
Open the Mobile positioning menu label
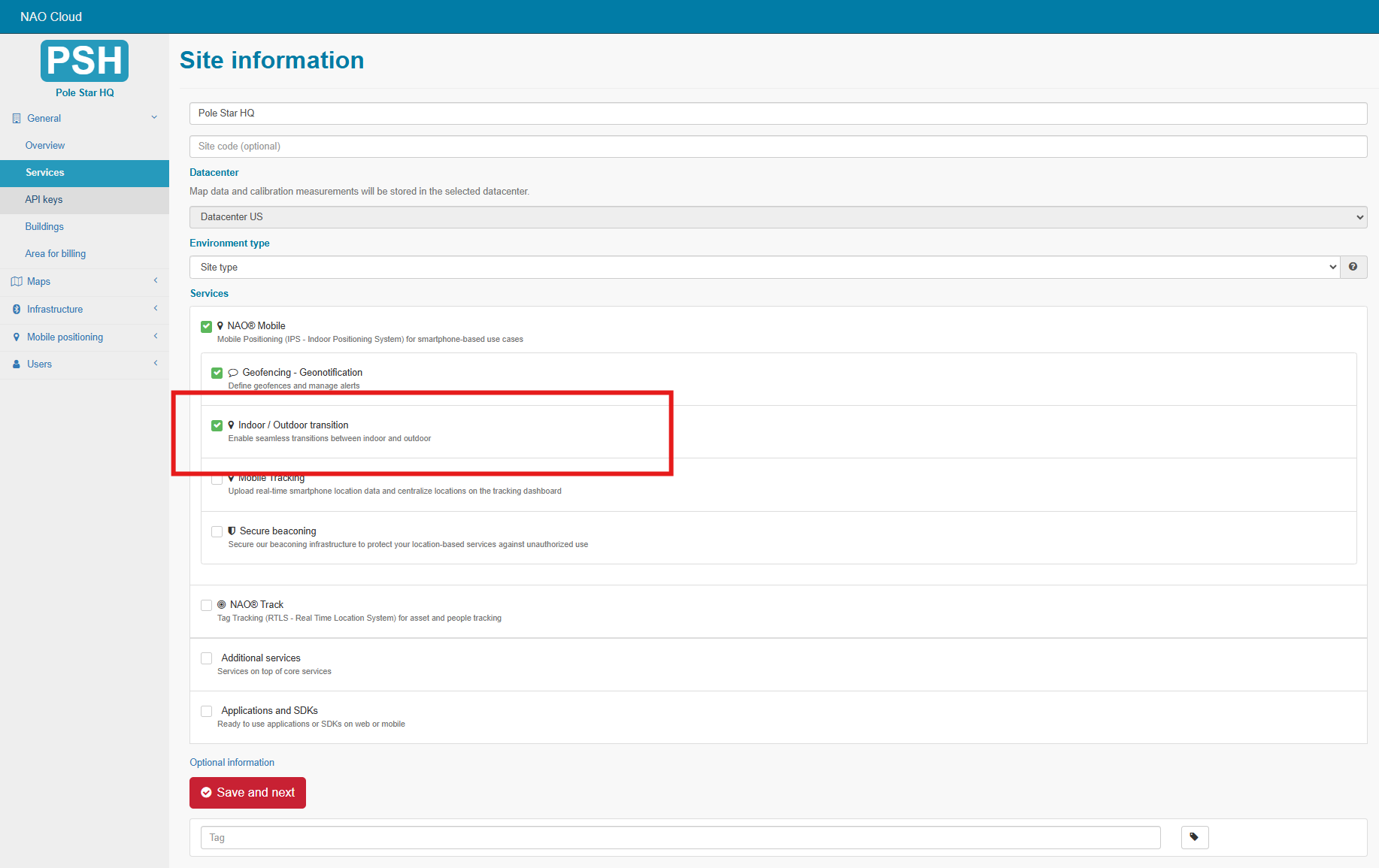pyautogui.click(x=65, y=337)
